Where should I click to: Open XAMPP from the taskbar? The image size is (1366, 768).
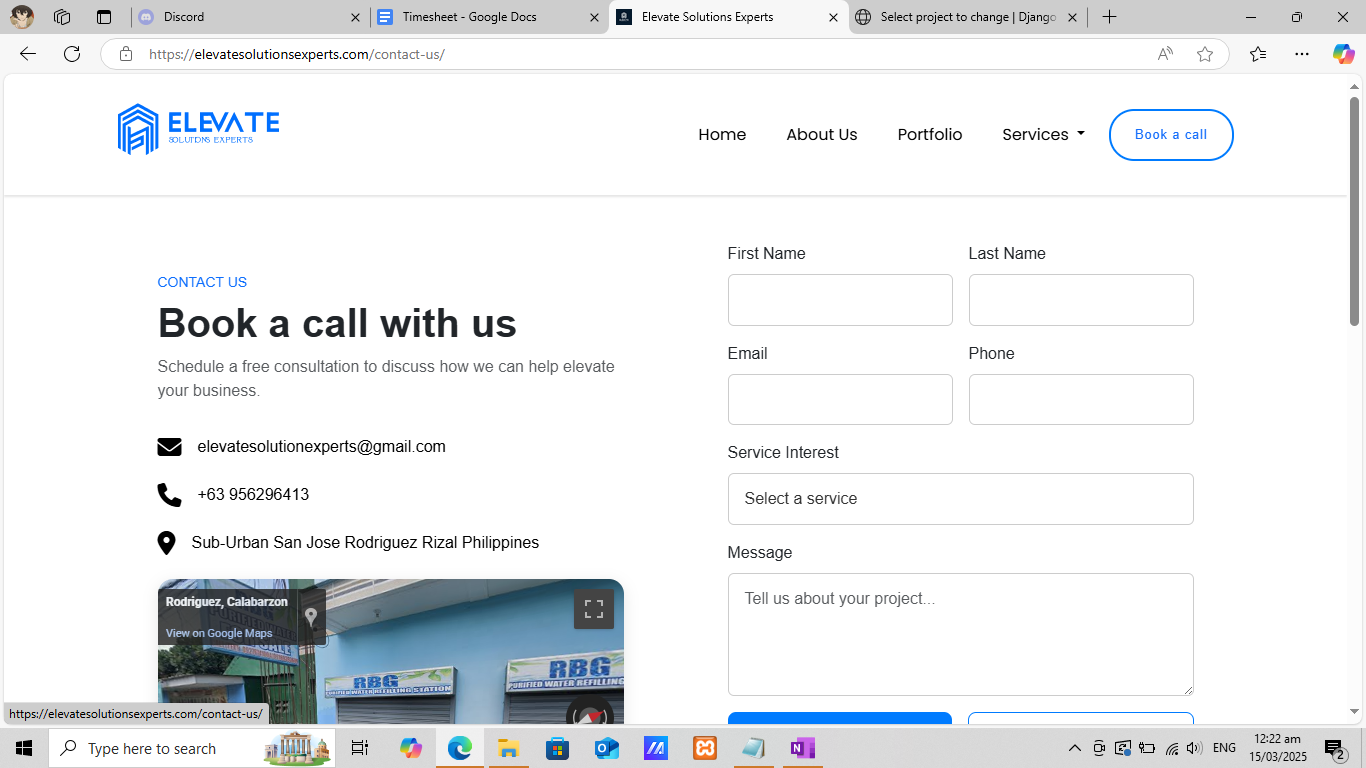click(x=705, y=748)
